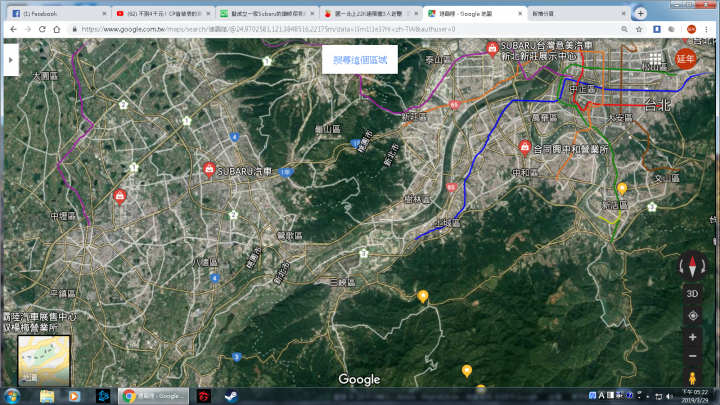Click the Chrome taskbar button
The image size is (720, 405).
point(153,396)
